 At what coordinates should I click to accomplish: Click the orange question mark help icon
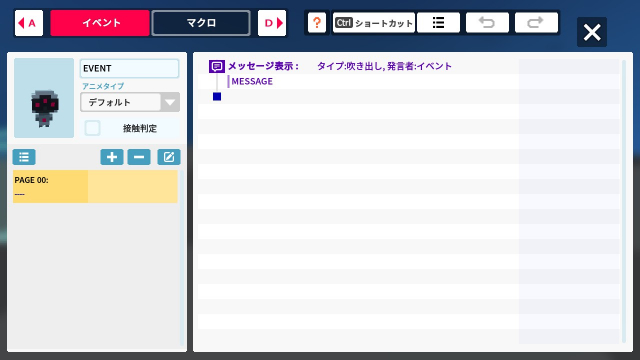[x=317, y=22]
